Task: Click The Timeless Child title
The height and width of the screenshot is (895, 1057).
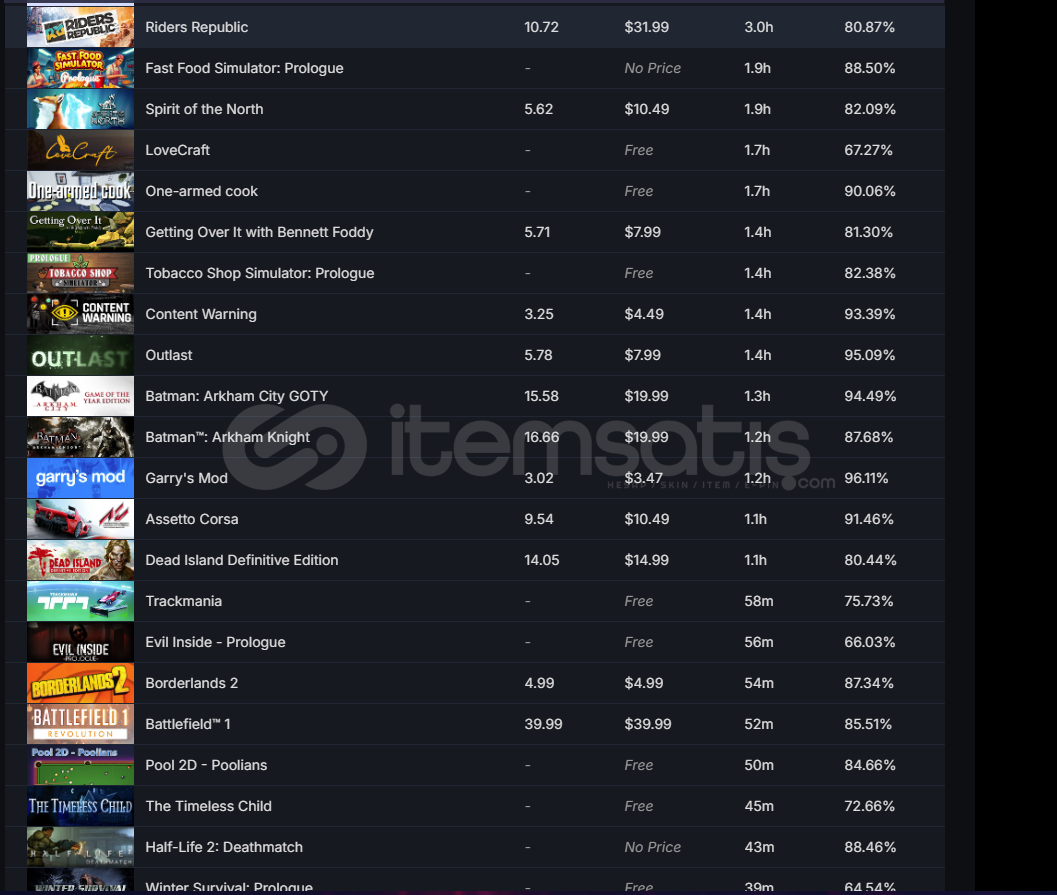Action: pos(209,806)
